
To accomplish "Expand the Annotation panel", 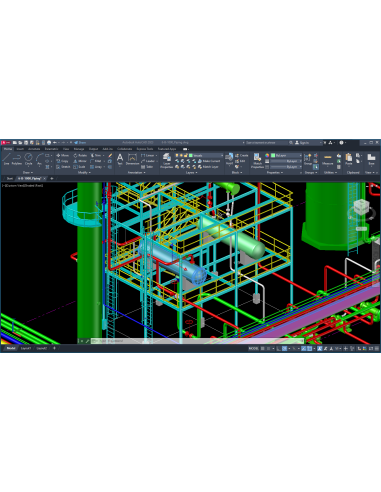I will pos(137,172).
